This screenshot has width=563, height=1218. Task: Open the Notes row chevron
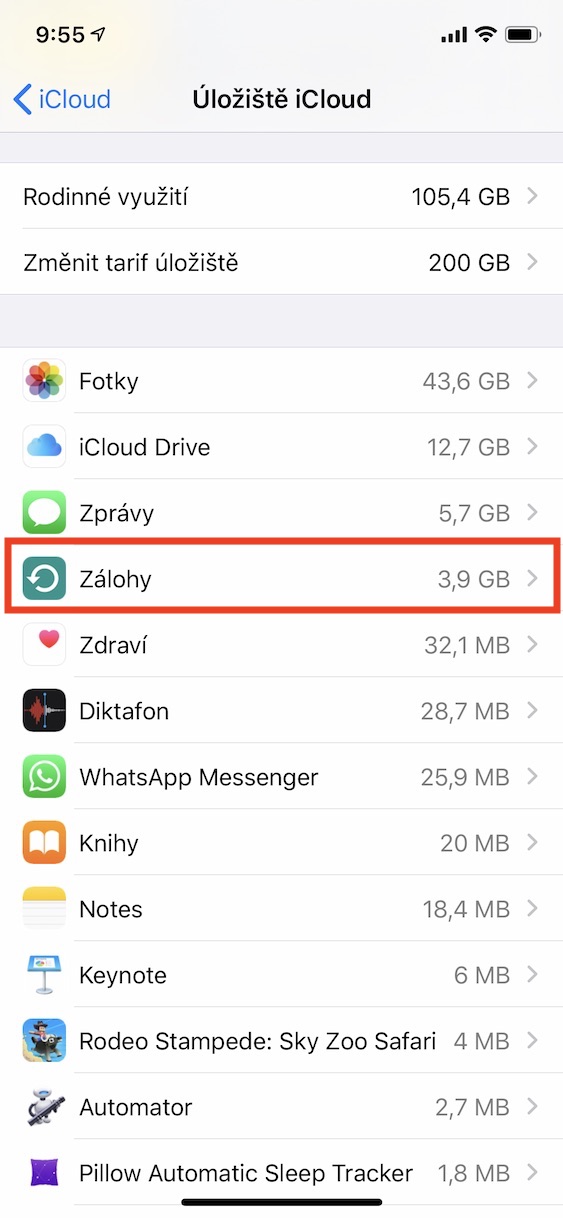tap(533, 909)
